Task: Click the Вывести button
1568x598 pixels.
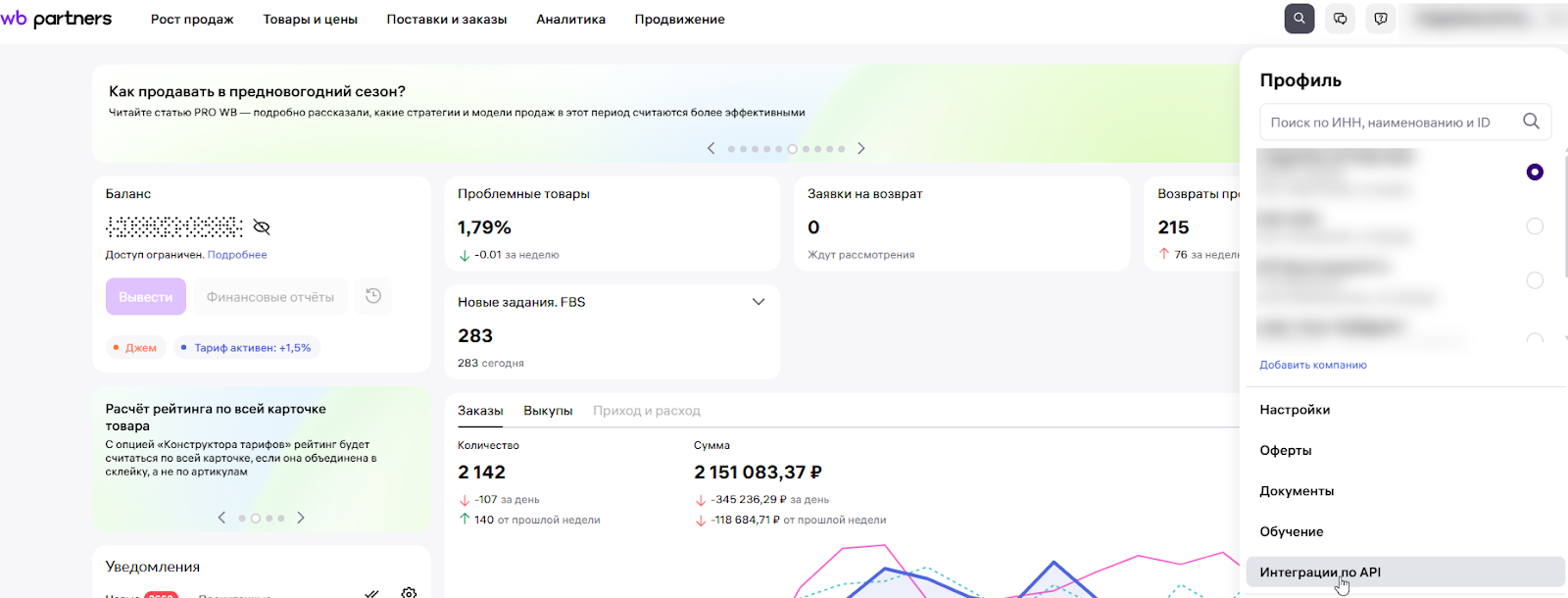Action: pyautogui.click(x=146, y=297)
